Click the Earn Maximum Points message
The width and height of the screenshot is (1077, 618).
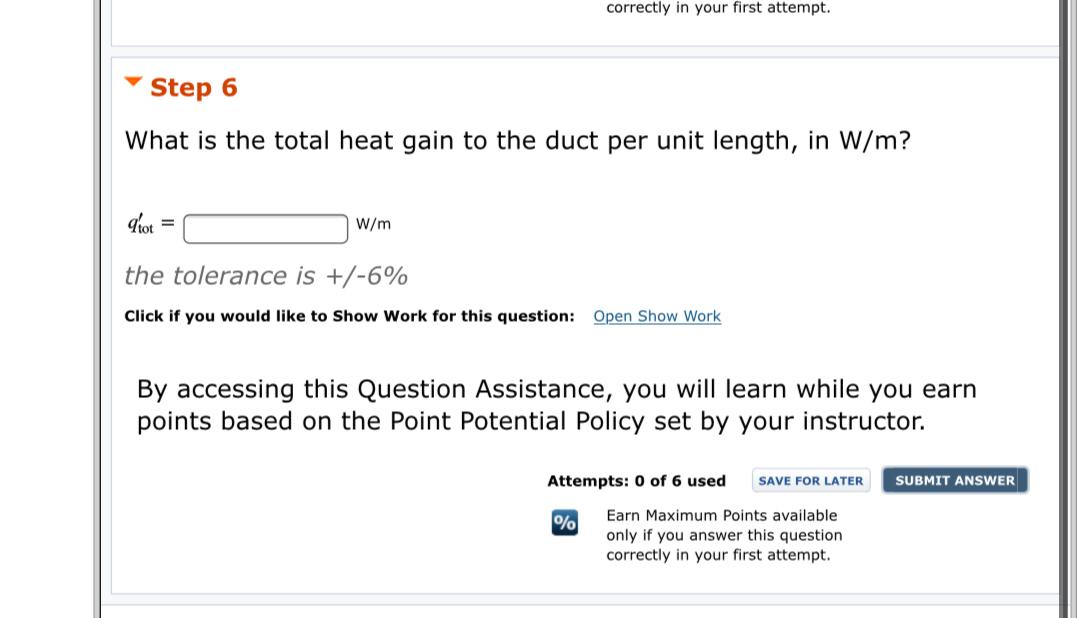721,535
